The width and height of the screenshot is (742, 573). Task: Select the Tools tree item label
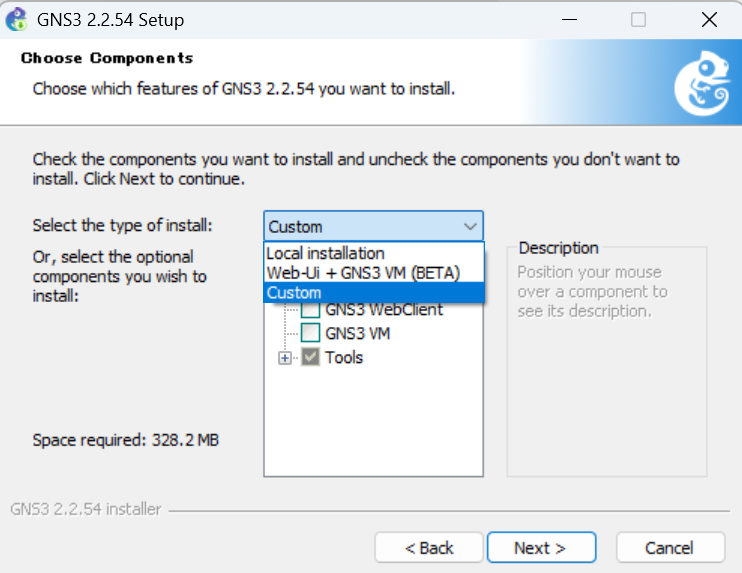(344, 357)
